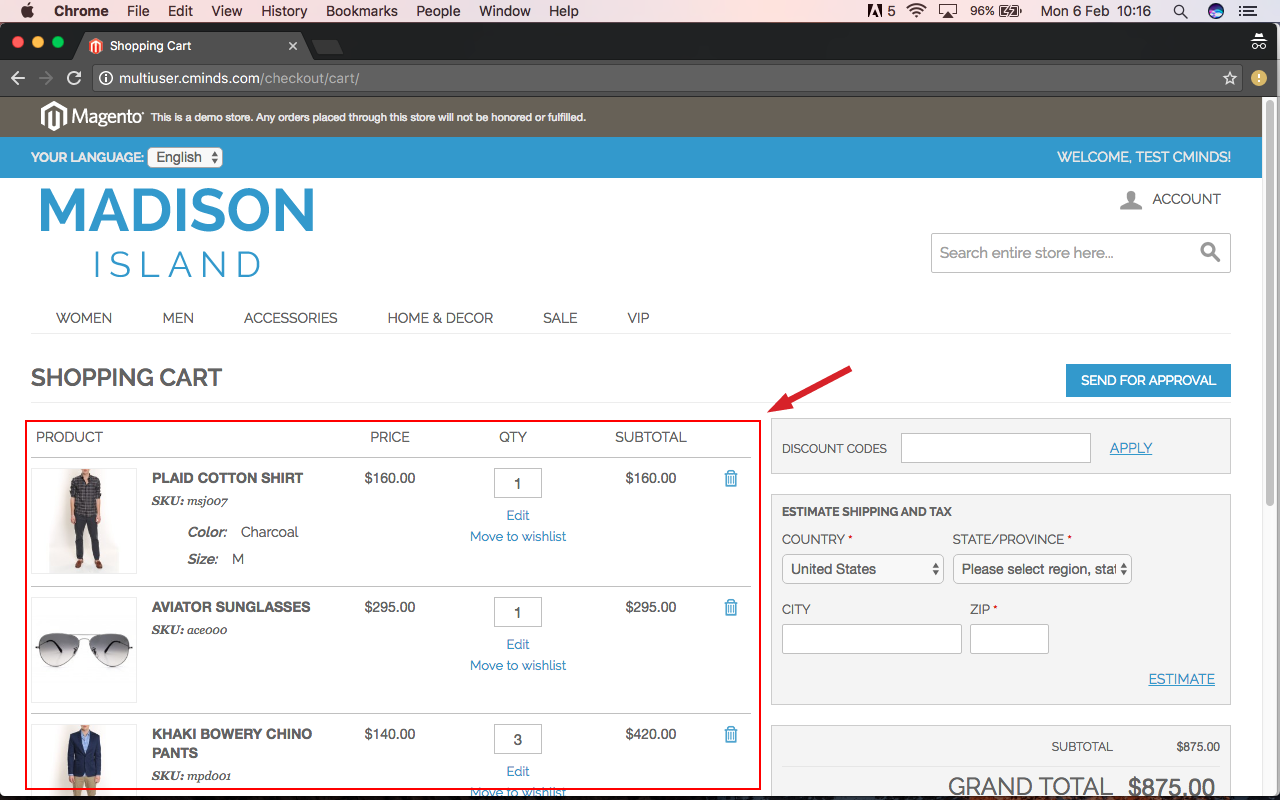Move Plaid Cotton Shirt to wishlist
Screen dimensions: 1280x800
518,536
